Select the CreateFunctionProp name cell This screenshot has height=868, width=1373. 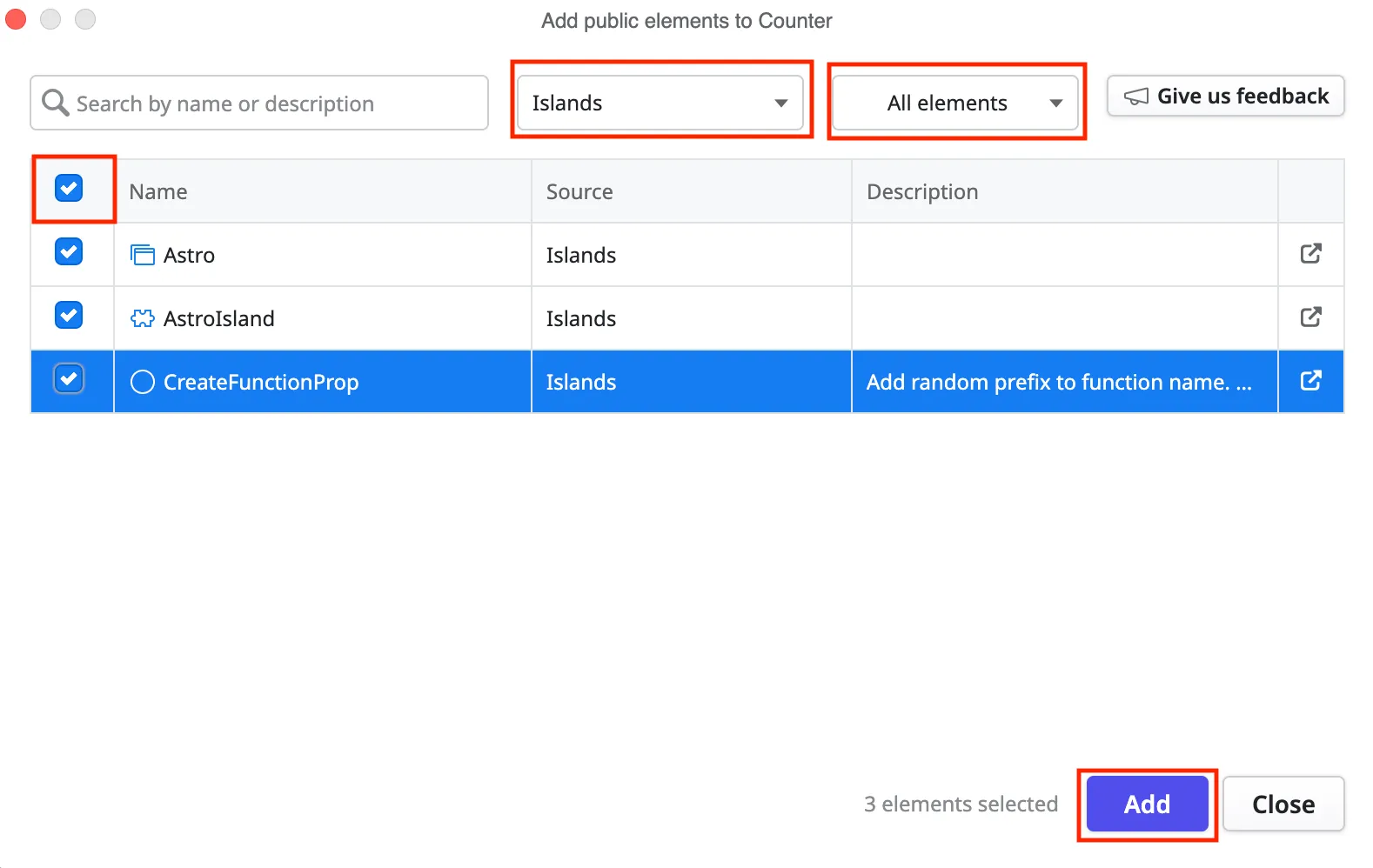tap(322, 382)
